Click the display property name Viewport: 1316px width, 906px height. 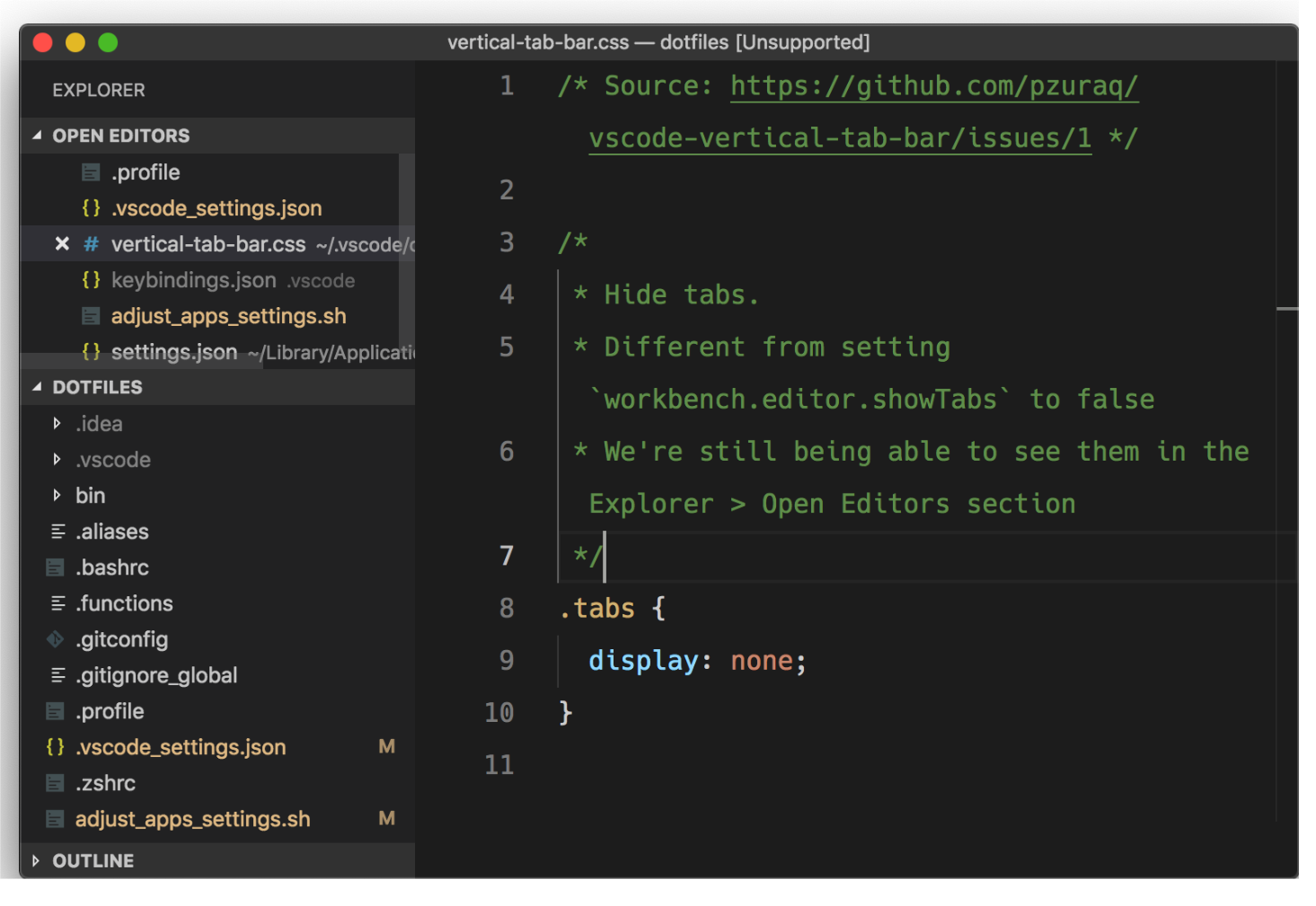click(643, 661)
